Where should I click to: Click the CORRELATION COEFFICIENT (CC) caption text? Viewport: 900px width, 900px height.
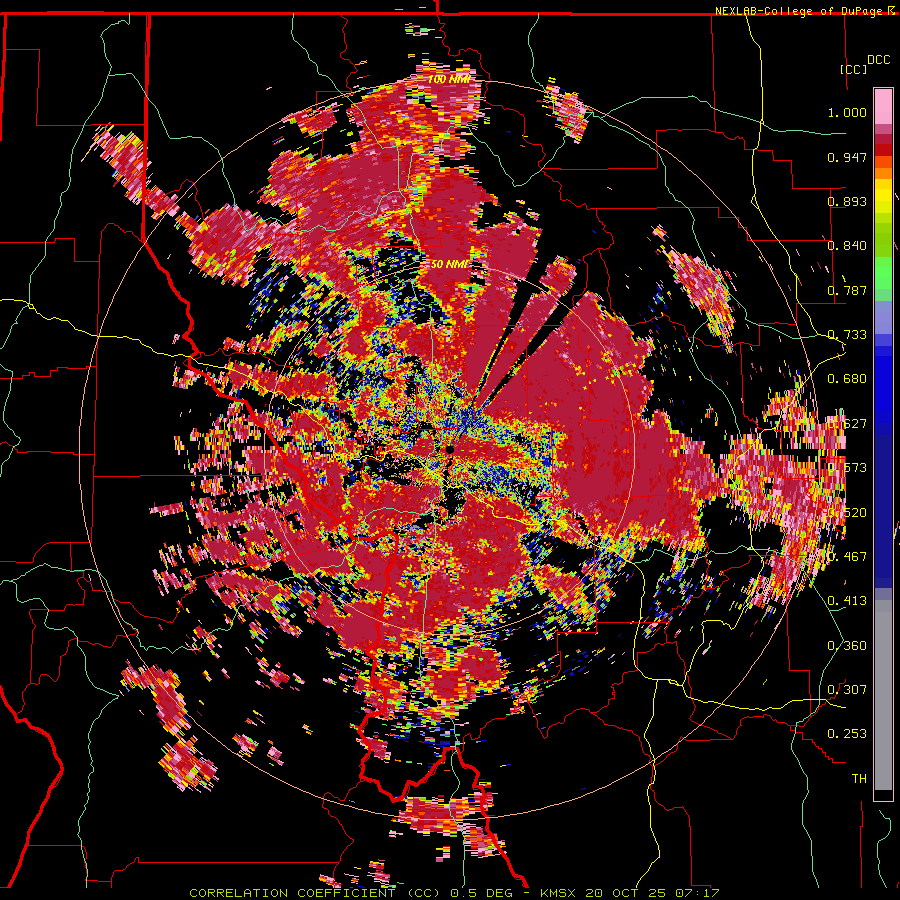[315, 893]
